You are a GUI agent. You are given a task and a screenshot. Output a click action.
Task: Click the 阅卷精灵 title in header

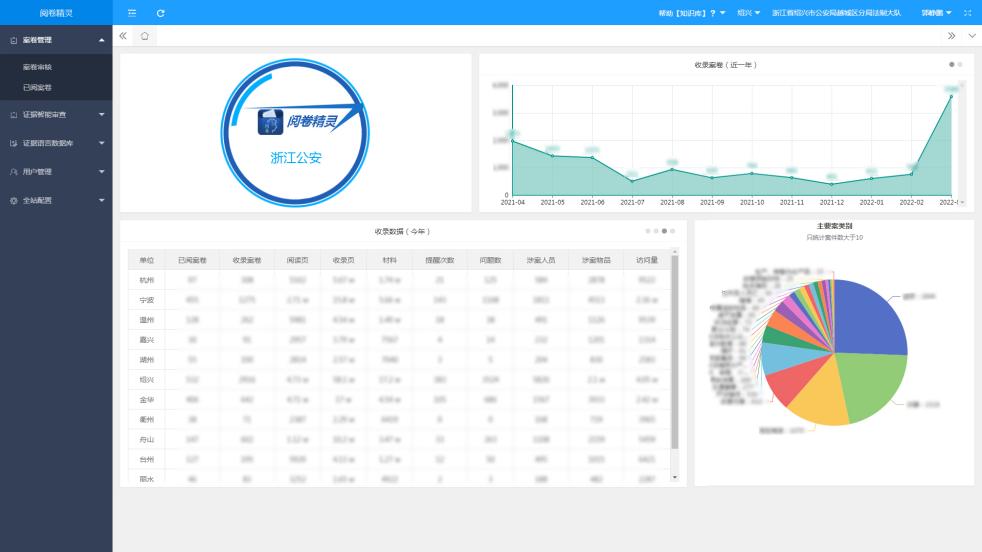56,13
